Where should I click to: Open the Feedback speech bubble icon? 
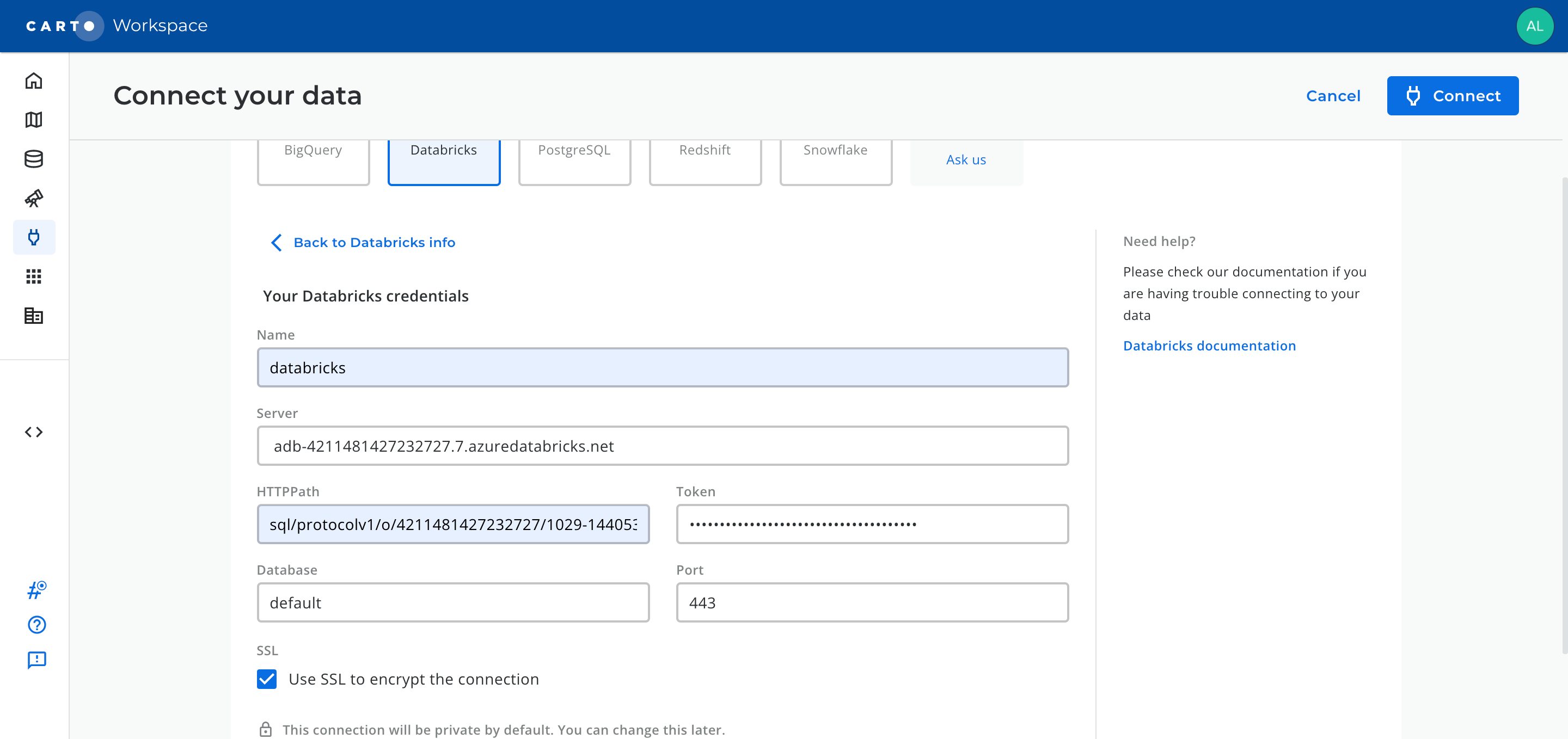coord(36,660)
